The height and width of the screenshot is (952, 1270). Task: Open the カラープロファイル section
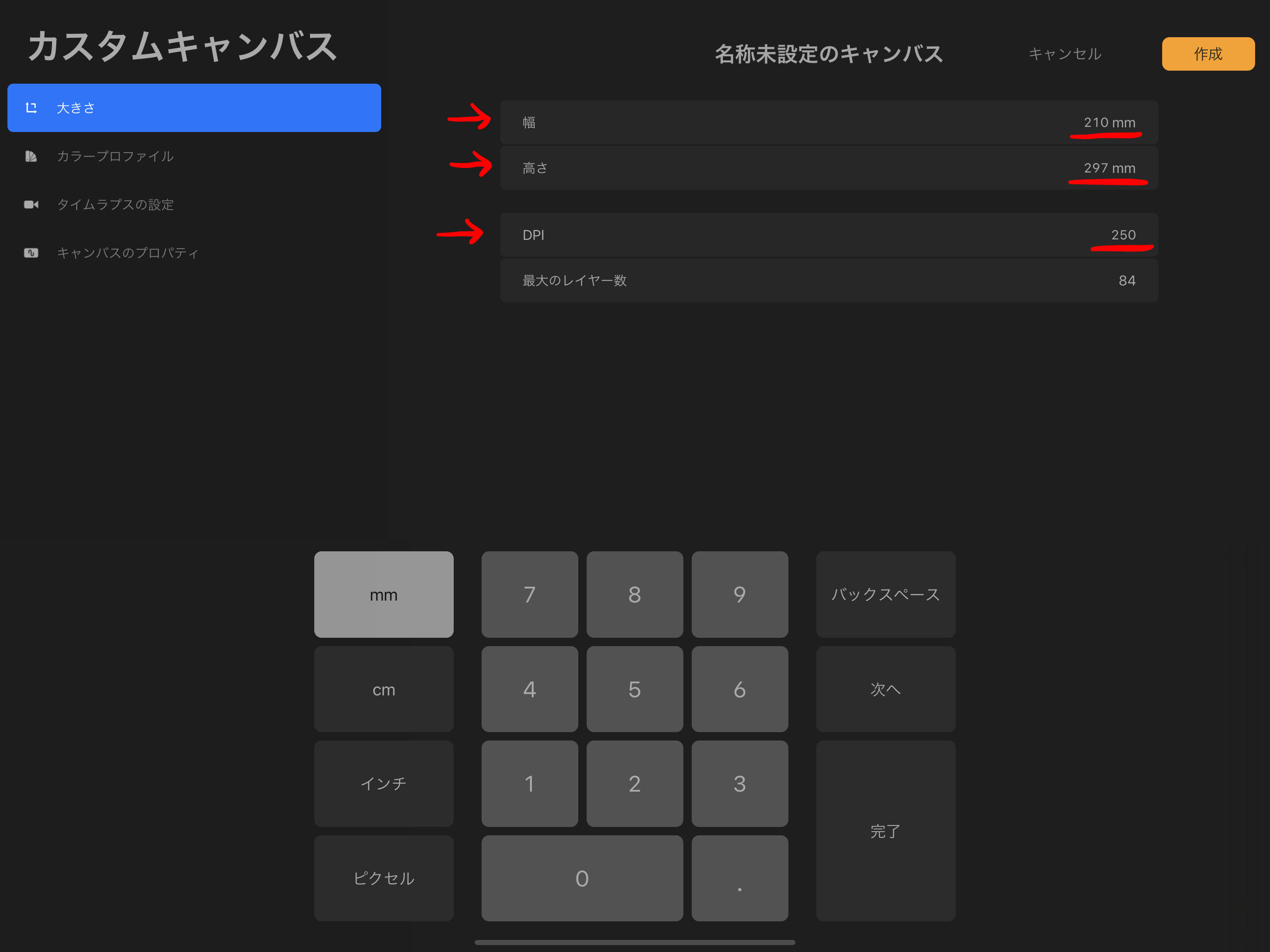click(x=194, y=156)
